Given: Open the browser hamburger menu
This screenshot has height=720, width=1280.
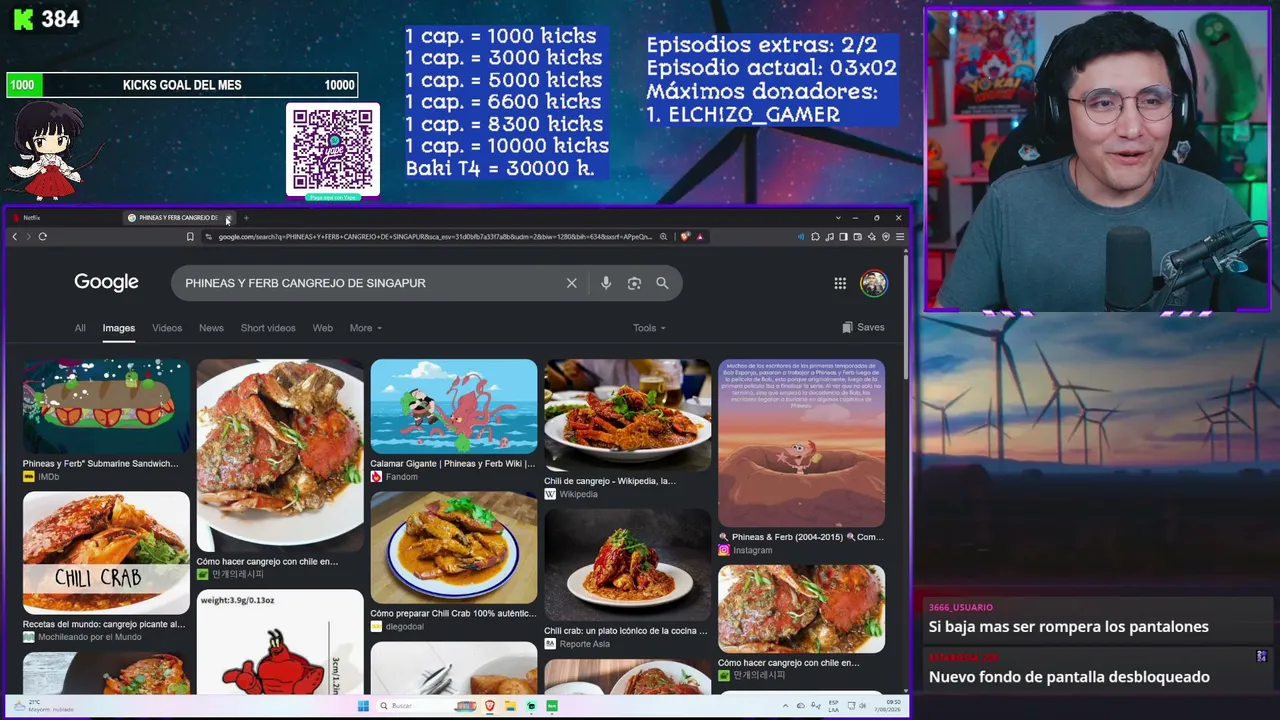Looking at the screenshot, I should point(900,237).
